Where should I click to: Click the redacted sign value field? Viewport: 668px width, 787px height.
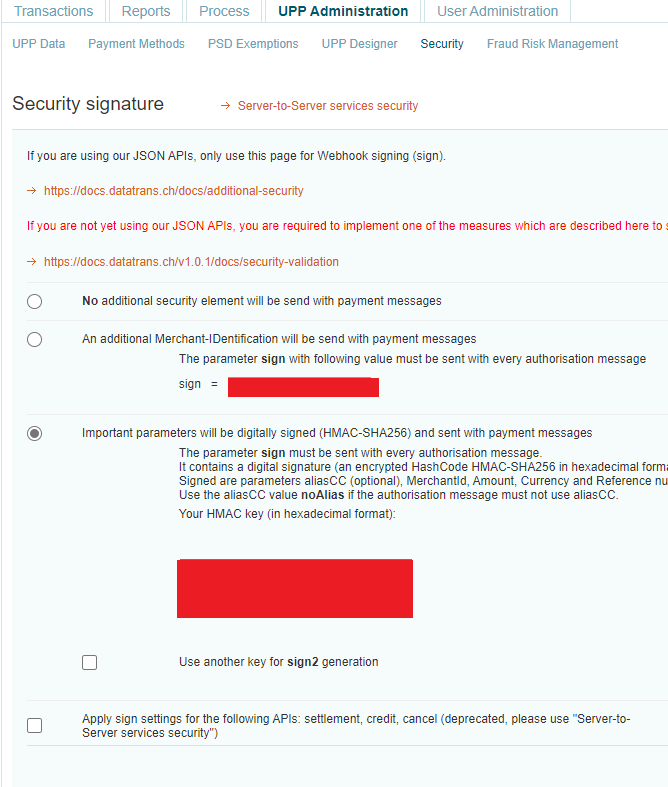pos(303,387)
